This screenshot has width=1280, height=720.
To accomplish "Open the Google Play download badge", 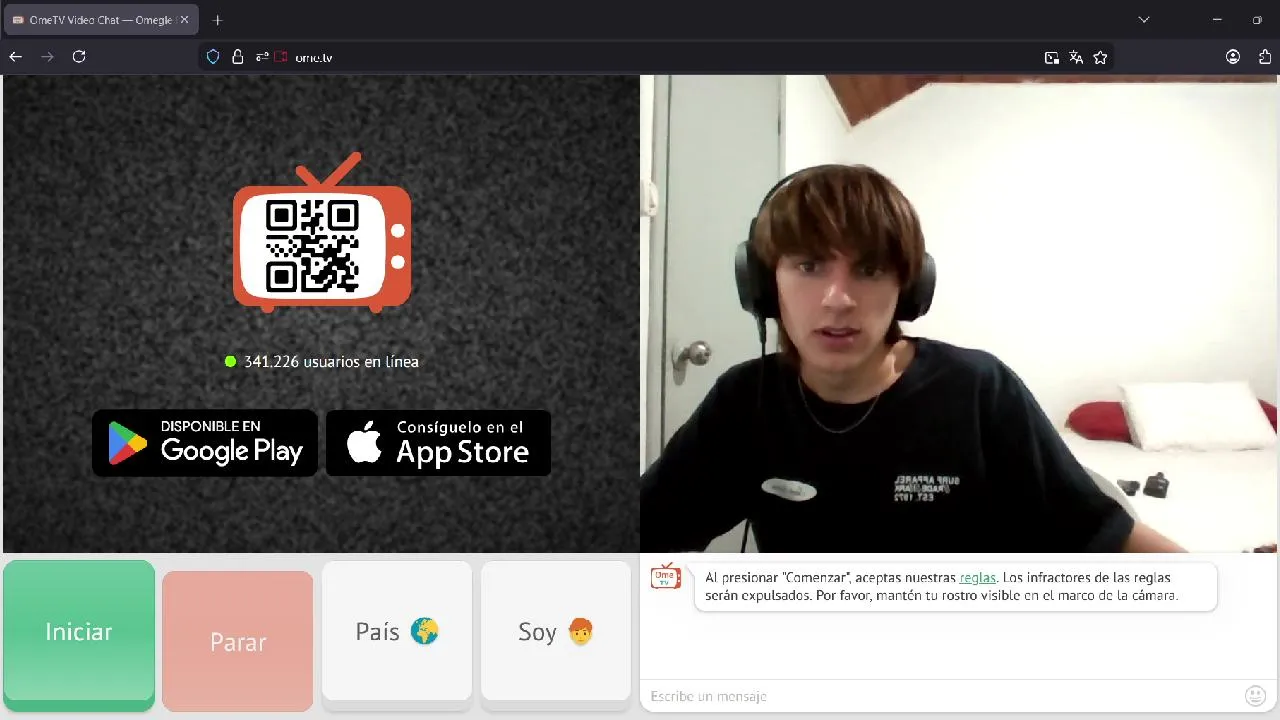I will pyautogui.click(x=205, y=442).
